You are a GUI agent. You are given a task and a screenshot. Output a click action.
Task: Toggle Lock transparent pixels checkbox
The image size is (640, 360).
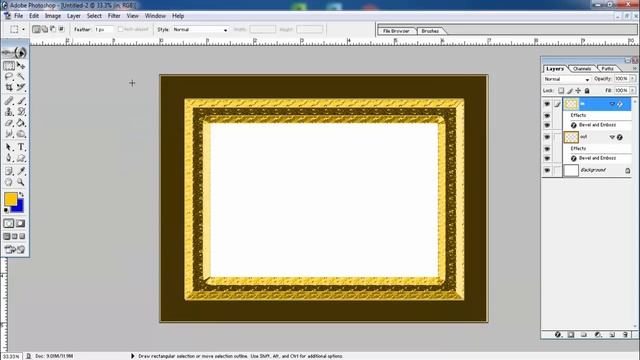[x=561, y=91]
